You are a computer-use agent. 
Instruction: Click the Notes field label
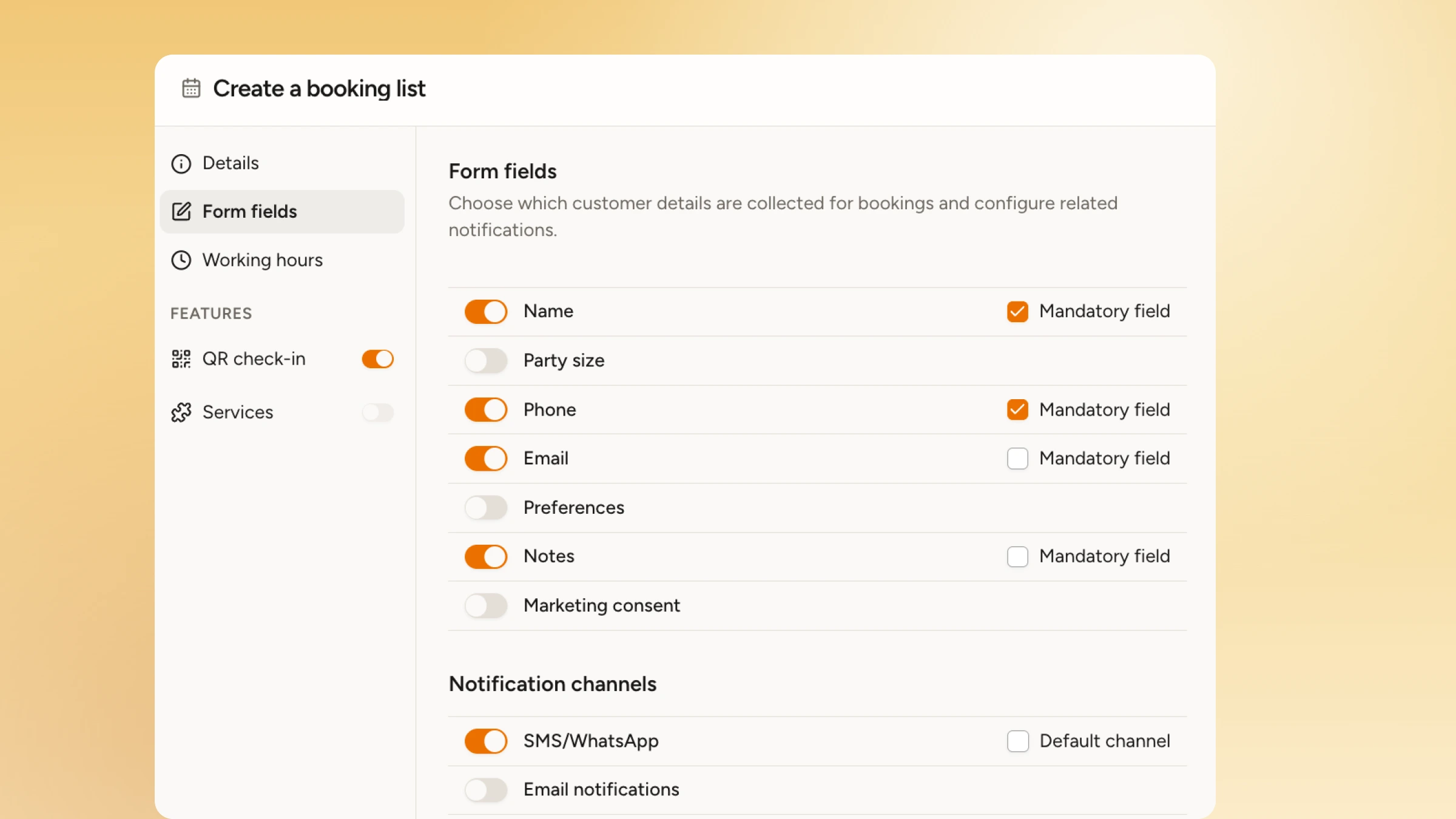[548, 556]
